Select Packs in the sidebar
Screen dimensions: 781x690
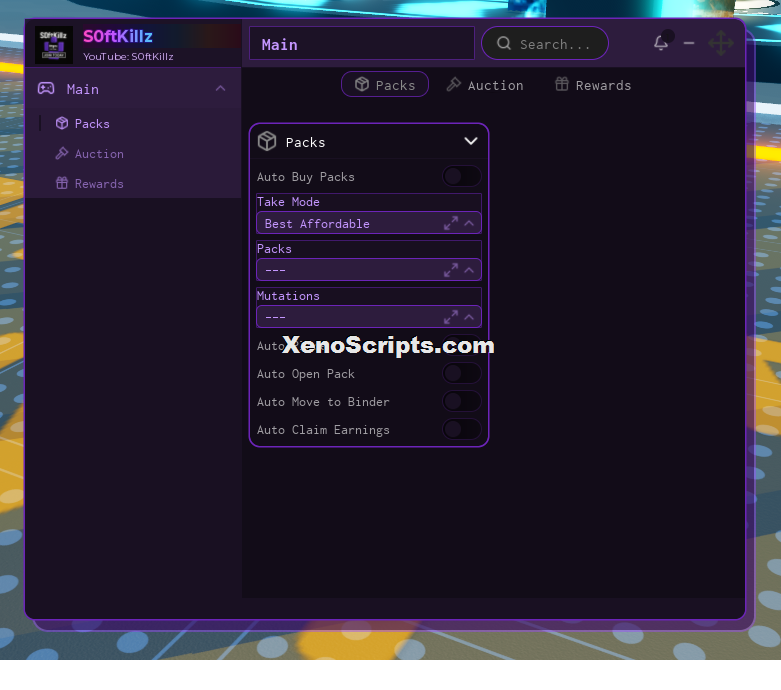[x=132, y=123]
